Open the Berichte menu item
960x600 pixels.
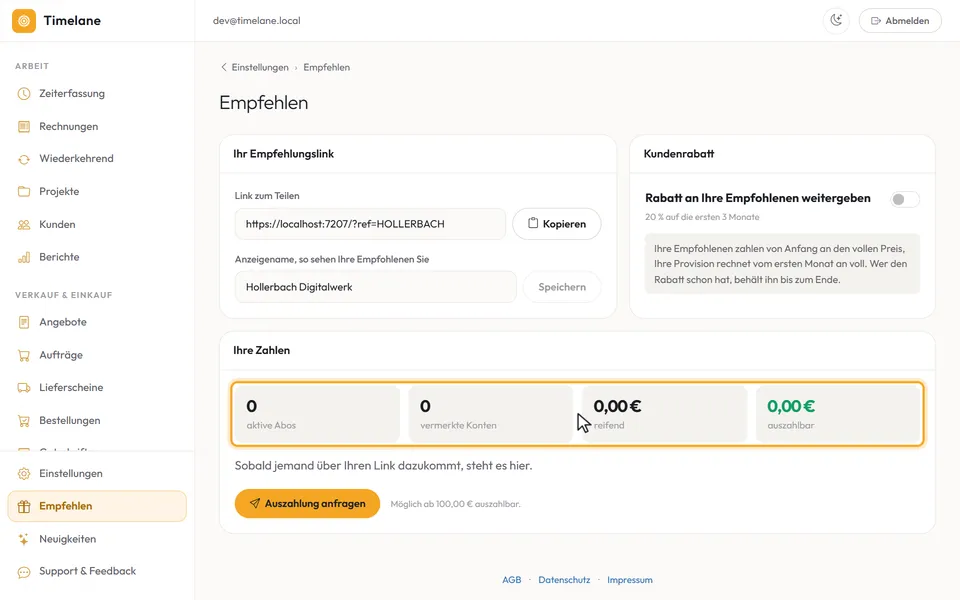click(97, 257)
